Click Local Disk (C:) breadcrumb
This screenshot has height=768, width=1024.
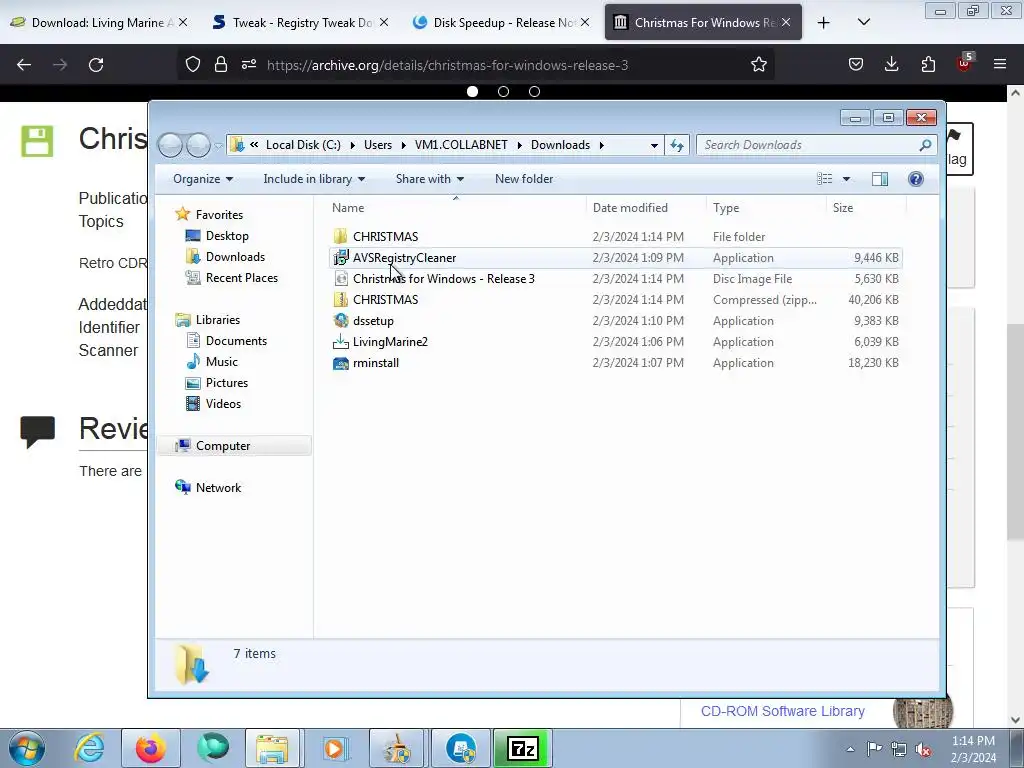(303, 145)
